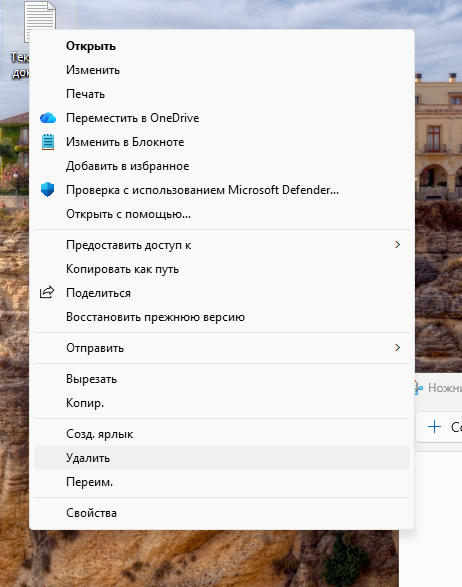Click the OneDrive cloud icon in menu
Image resolution: width=462 pixels, height=587 pixels.
click(48, 118)
